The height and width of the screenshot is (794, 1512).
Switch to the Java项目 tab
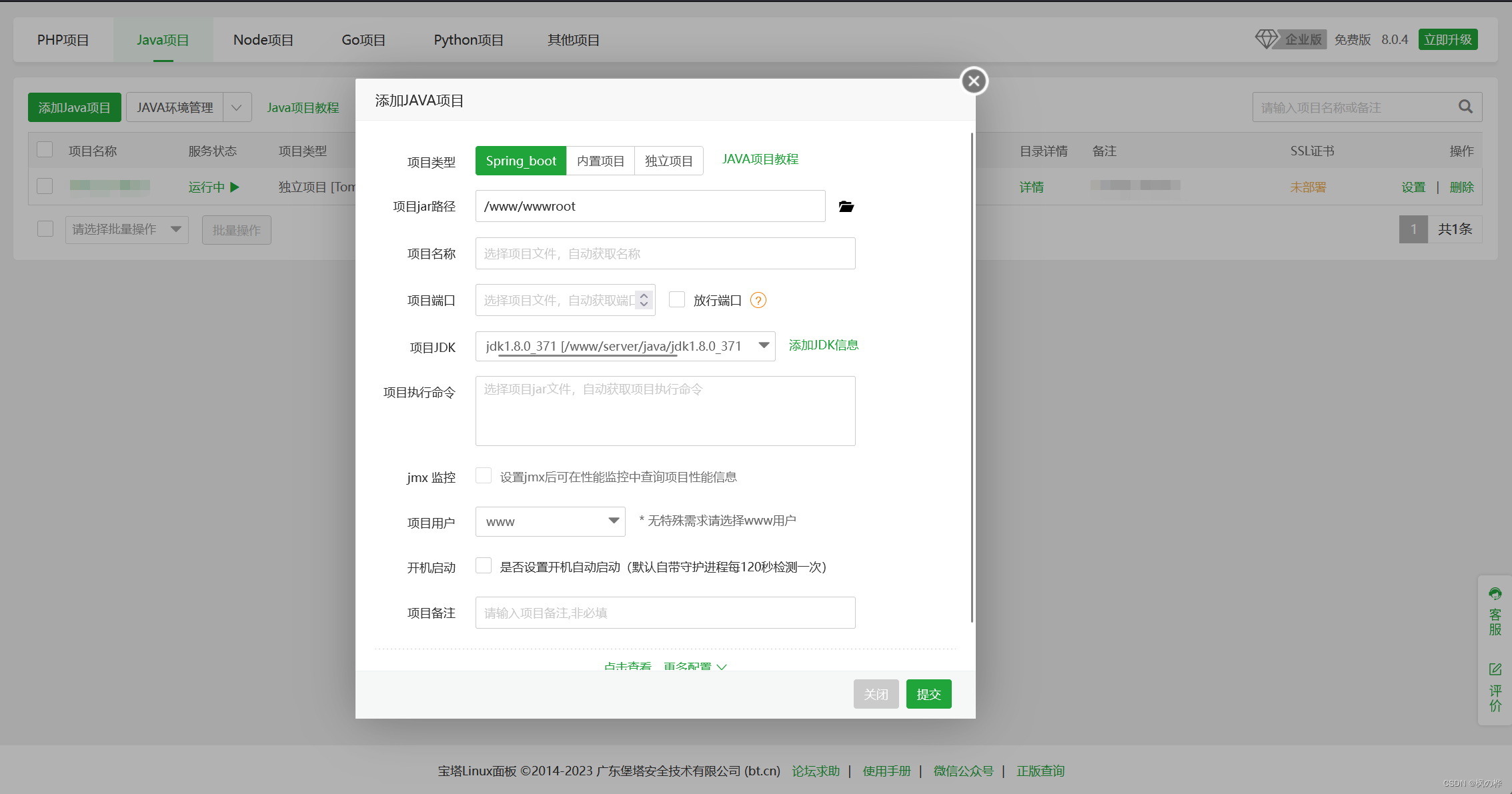click(163, 40)
